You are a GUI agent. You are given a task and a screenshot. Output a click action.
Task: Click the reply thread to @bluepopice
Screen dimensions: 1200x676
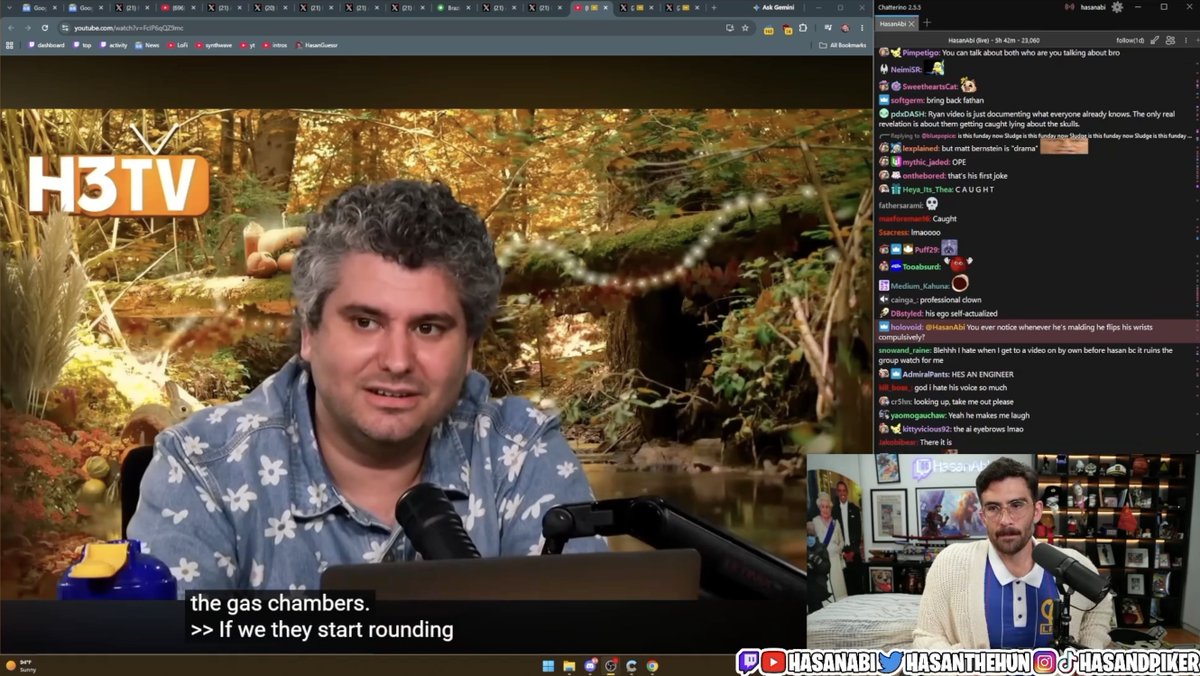click(1034, 136)
